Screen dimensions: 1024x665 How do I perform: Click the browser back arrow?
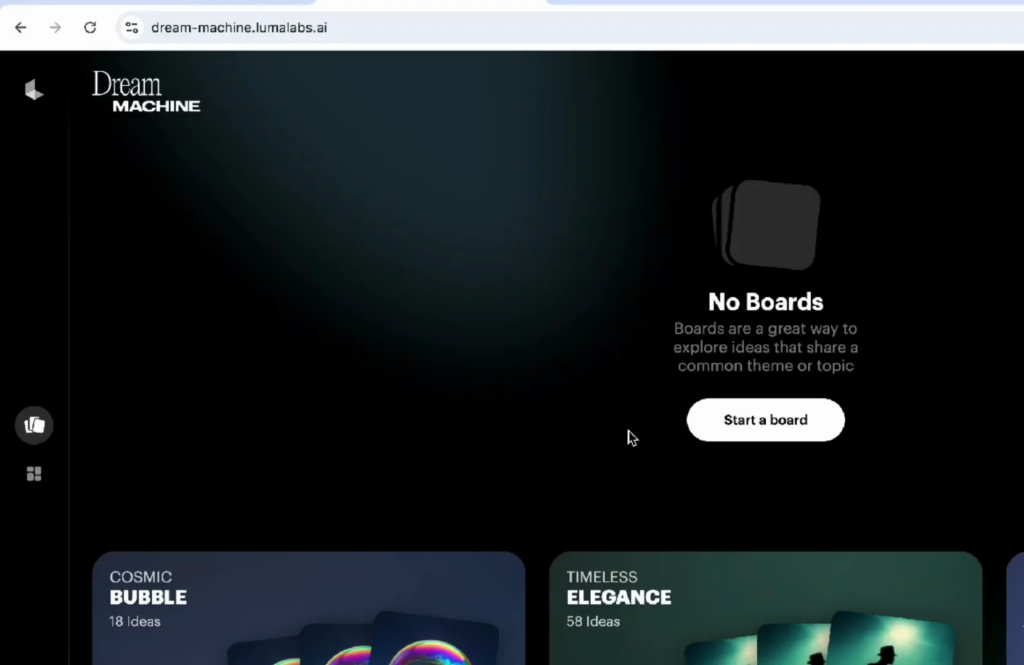[x=20, y=27]
